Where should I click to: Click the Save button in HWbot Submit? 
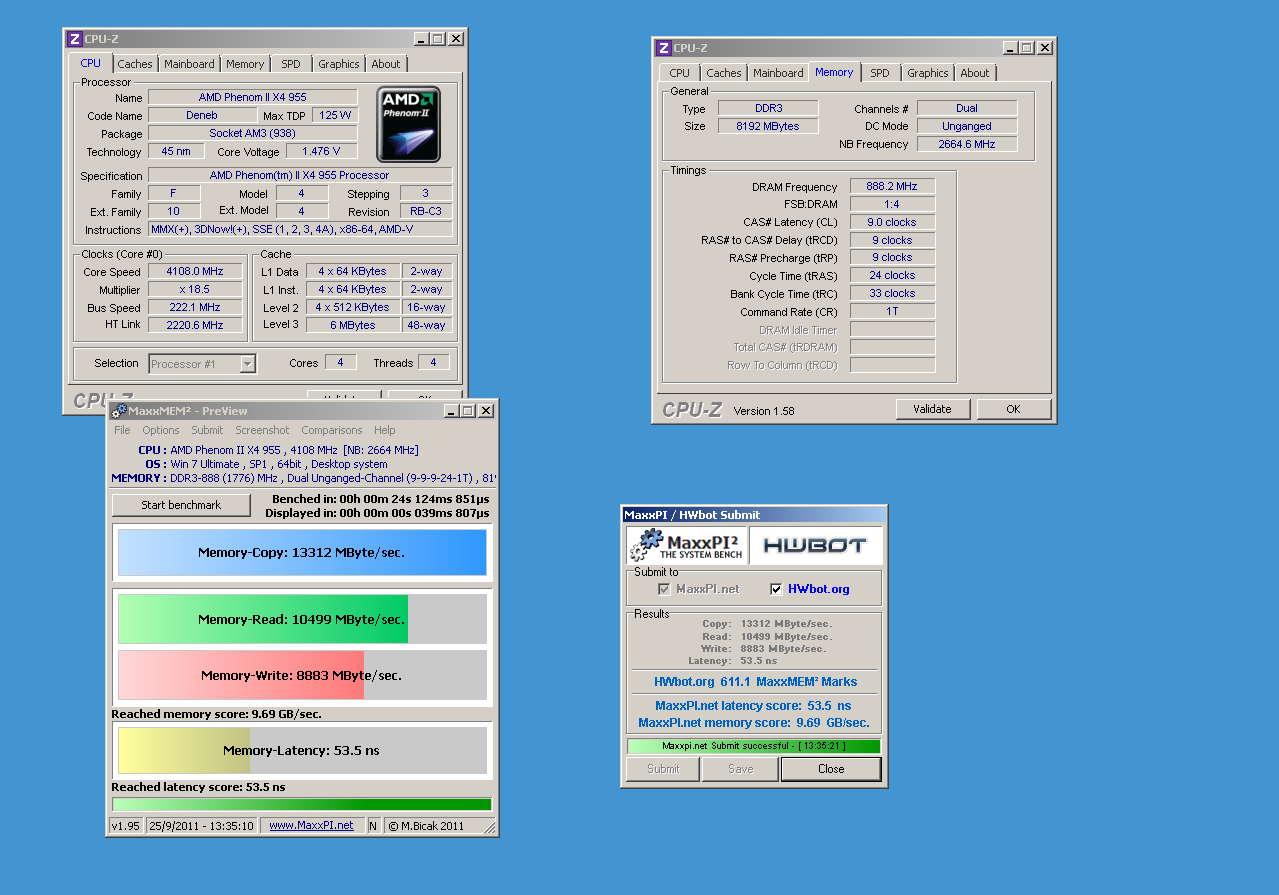click(x=740, y=769)
